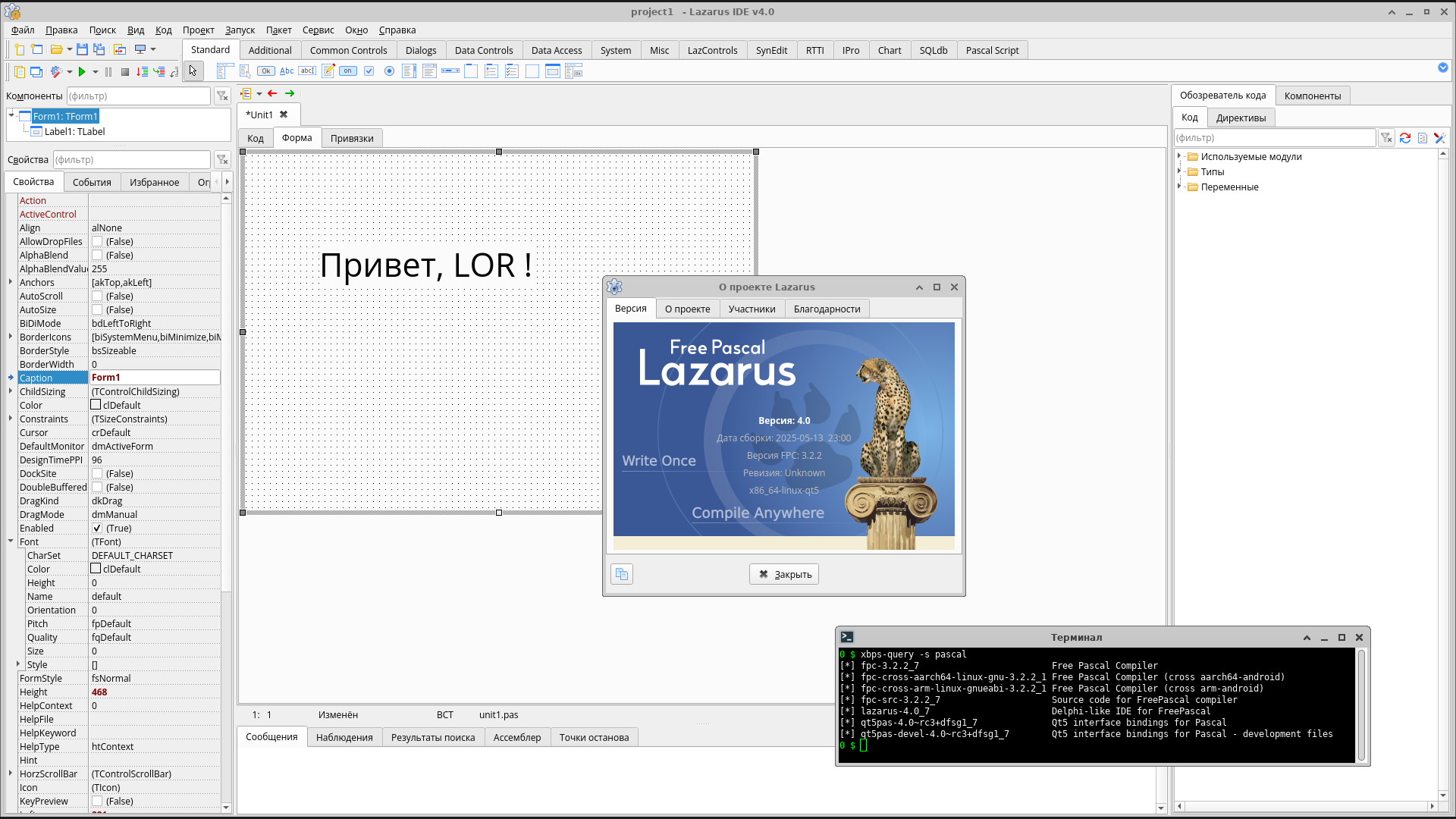The image size is (1456, 819).
Task: Expand the ChildSizing property
Action: click(x=11, y=391)
